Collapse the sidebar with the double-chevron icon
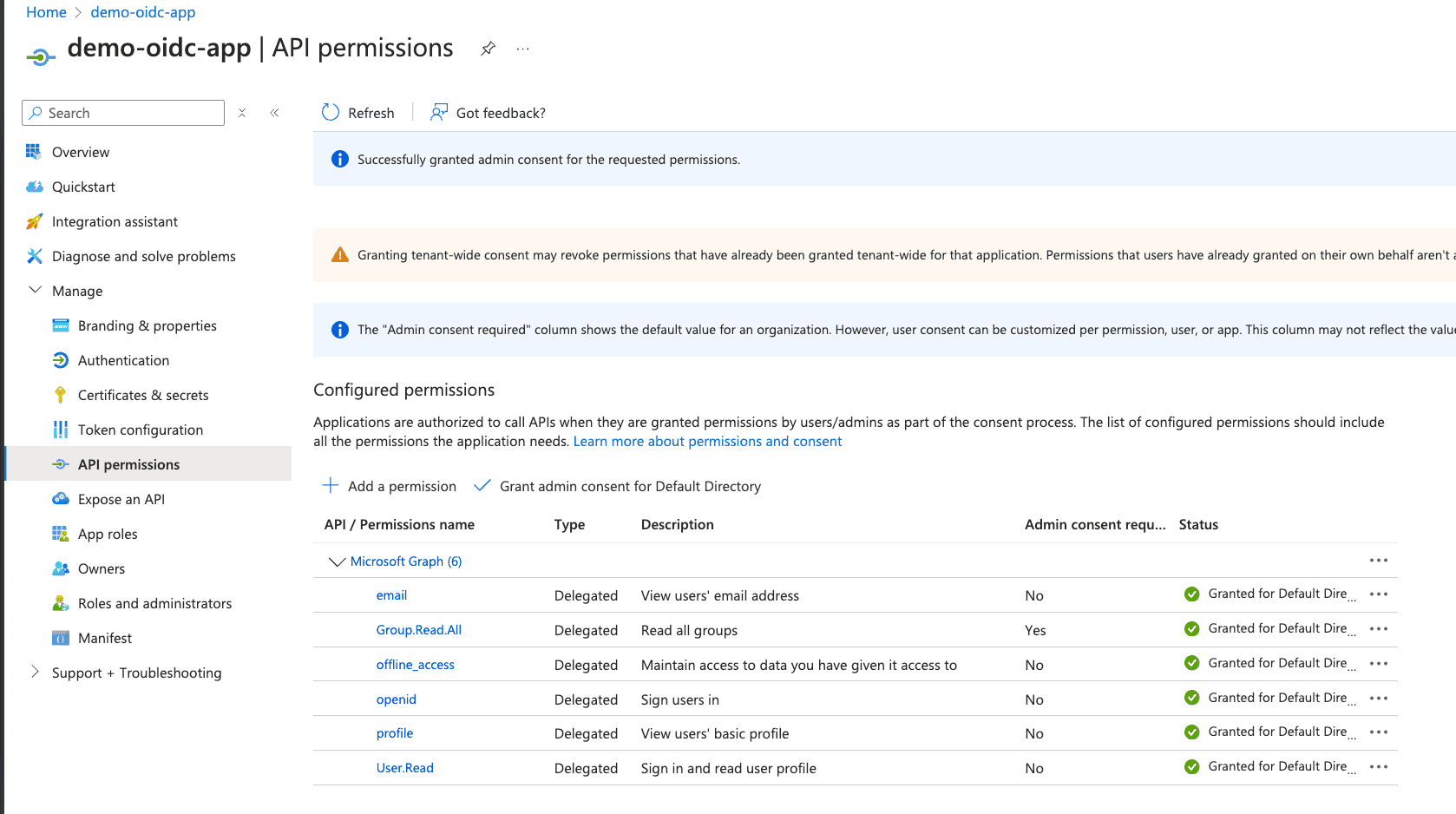The image size is (1456, 814). pos(274,112)
